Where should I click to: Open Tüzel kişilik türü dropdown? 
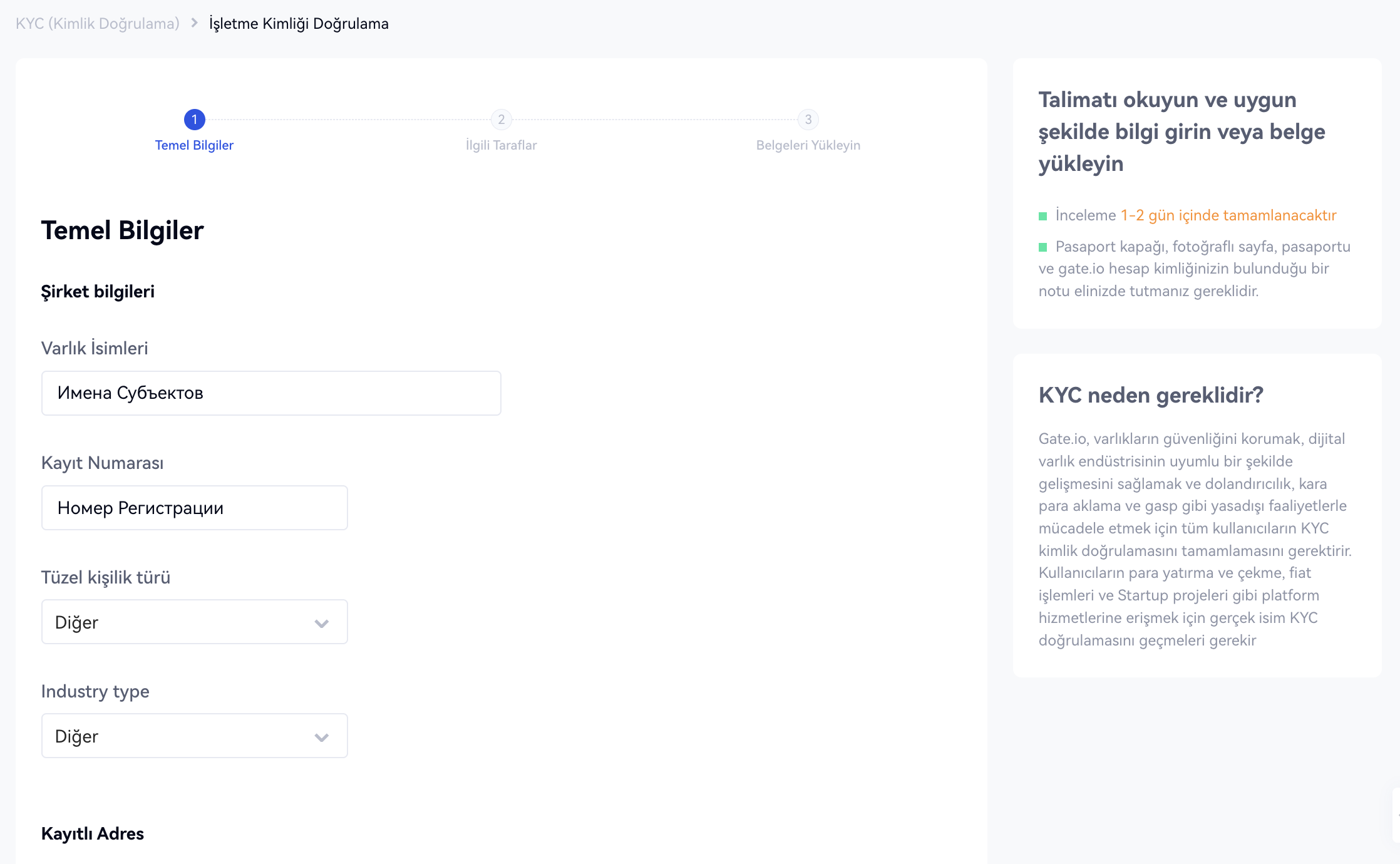click(x=194, y=622)
